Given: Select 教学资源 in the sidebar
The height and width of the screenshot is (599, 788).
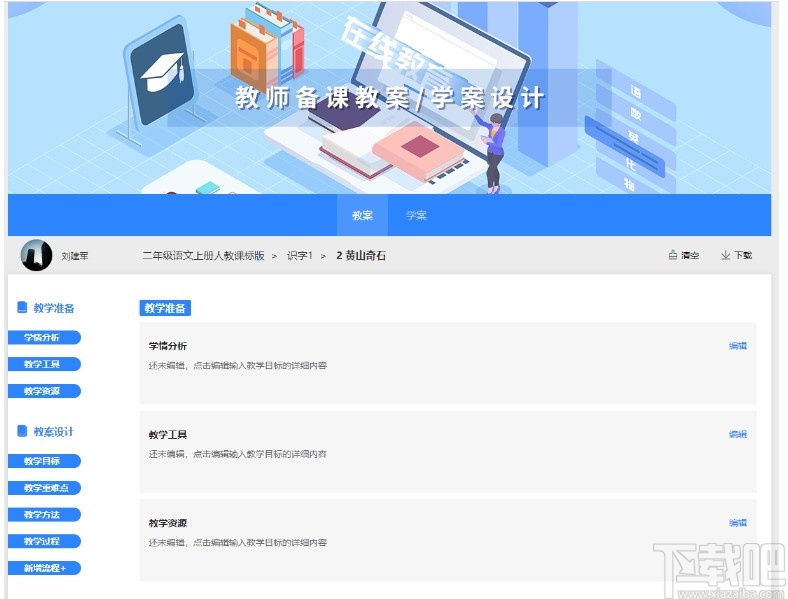Looking at the screenshot, I should pyautogui.click(x=44, y=390).
